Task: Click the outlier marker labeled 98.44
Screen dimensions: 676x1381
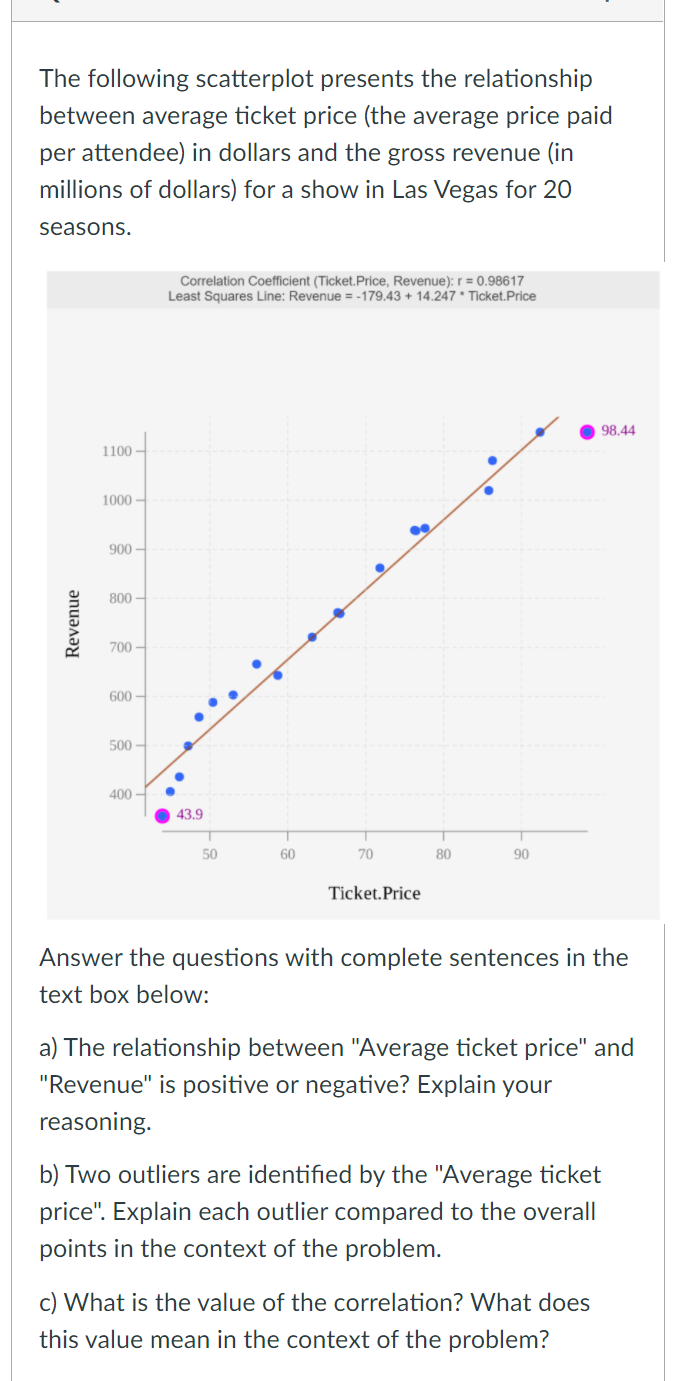Action: 587,431
